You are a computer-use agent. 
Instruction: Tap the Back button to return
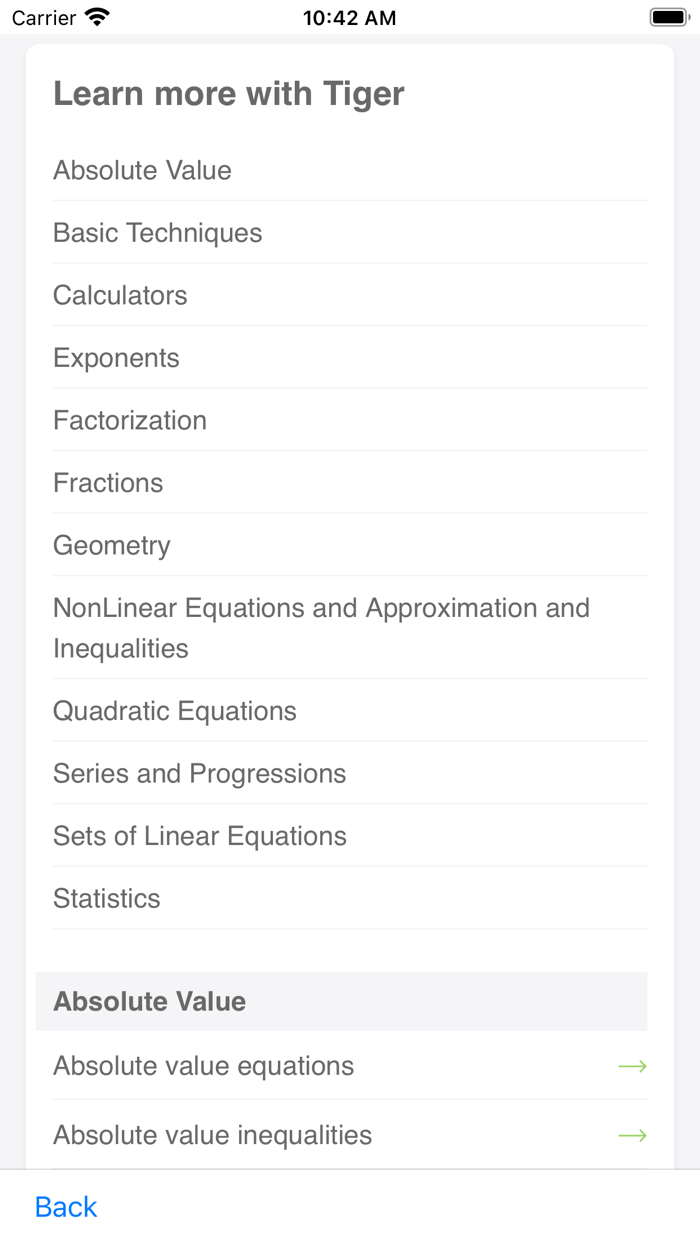(65, 1206)
